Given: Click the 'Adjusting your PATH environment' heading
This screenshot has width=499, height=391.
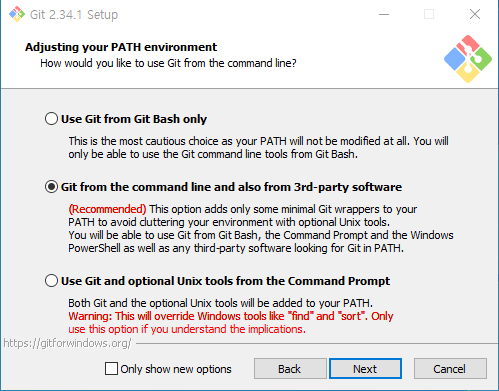Looking at the screenshot, I should coord(121,47).
